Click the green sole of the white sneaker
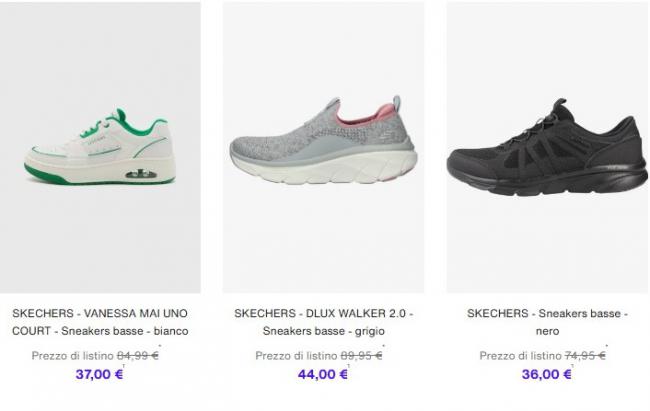Screen dimensions: 650x411 point(46,175)
